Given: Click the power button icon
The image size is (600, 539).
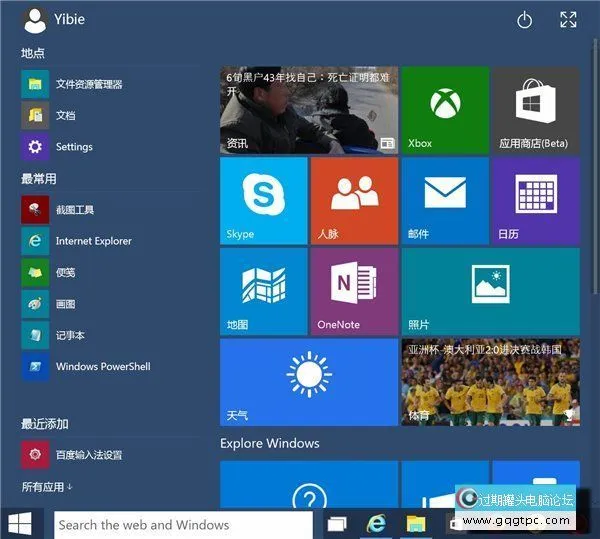Looking at the screenshot, I should tap(525, 20).
